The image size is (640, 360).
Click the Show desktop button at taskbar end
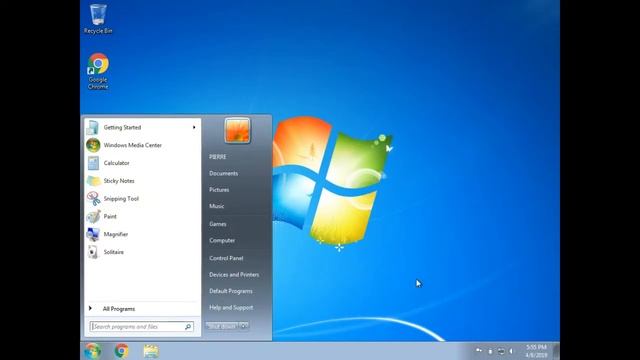(556, 351)
